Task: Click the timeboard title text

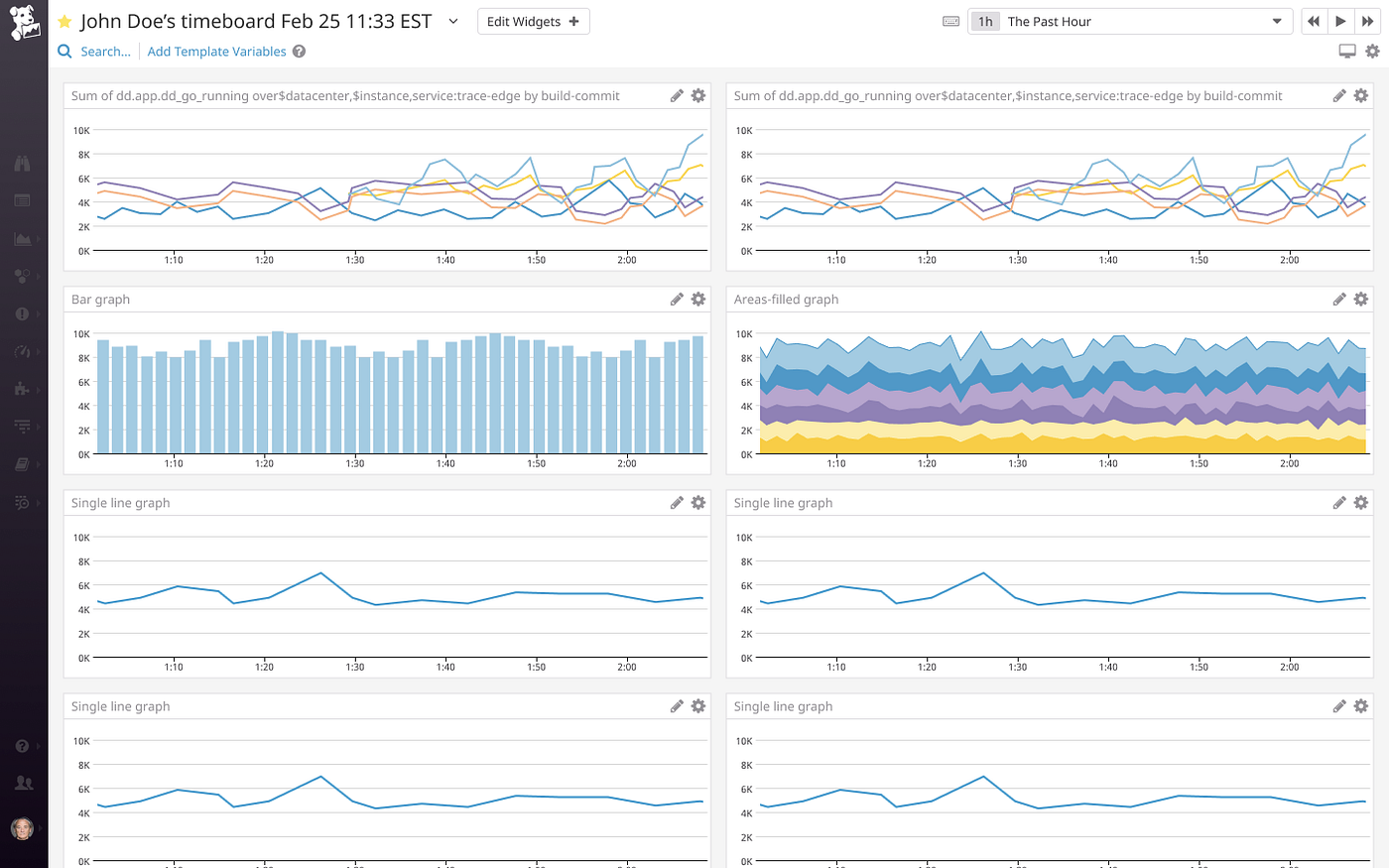Action: (256, 21)
